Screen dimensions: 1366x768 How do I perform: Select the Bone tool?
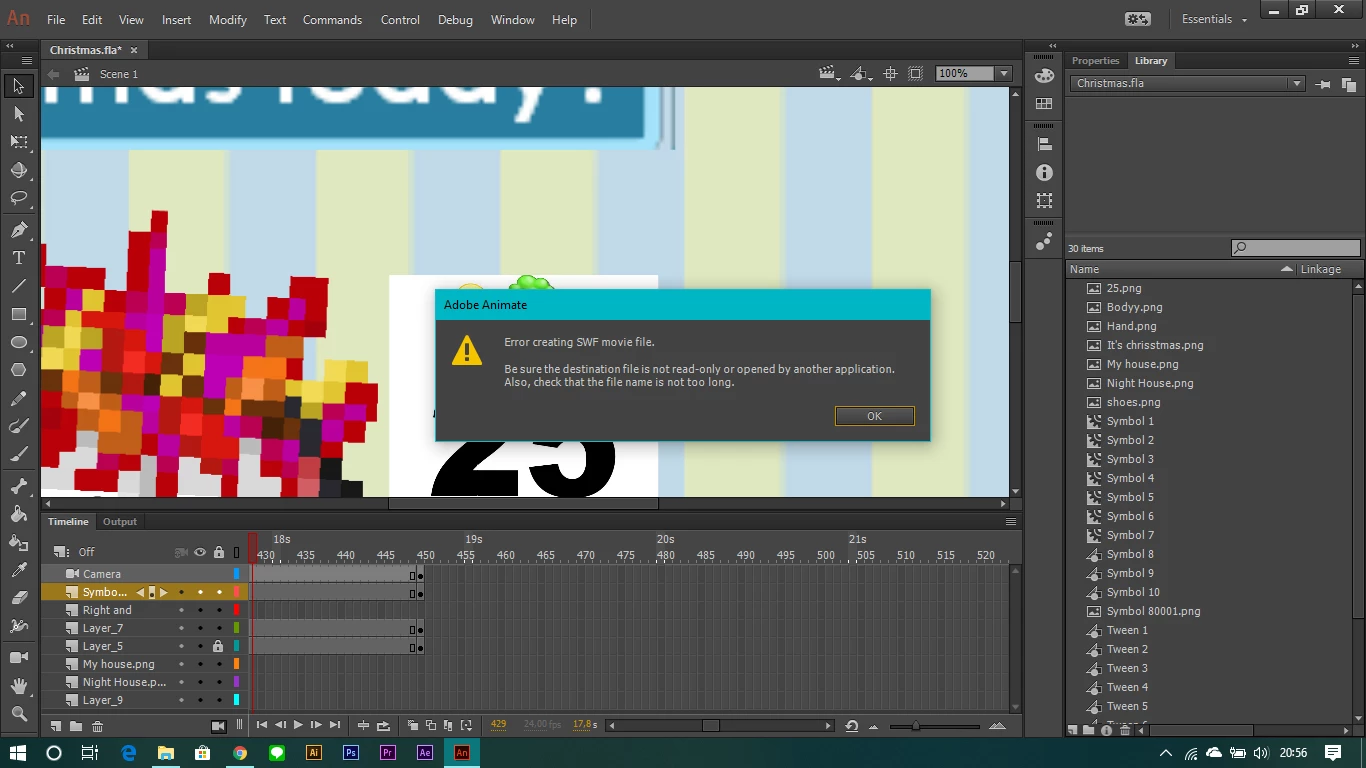[18, 486]
